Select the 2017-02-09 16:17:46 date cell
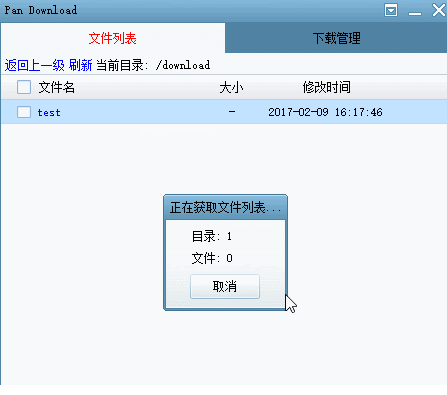 (x=325, y=112)
